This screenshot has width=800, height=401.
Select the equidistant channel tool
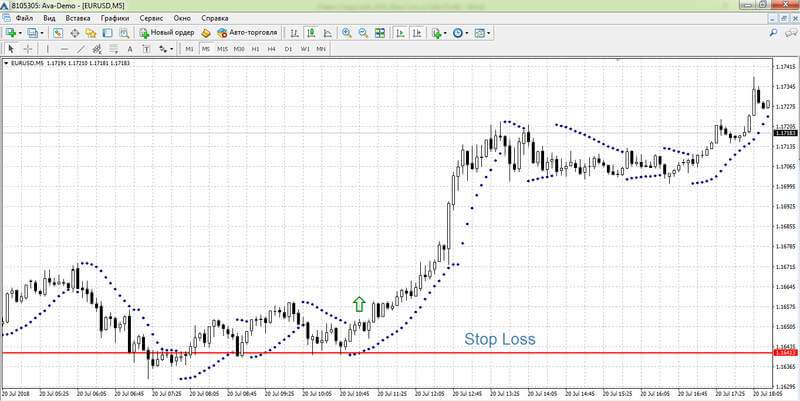tap(97, 49)
